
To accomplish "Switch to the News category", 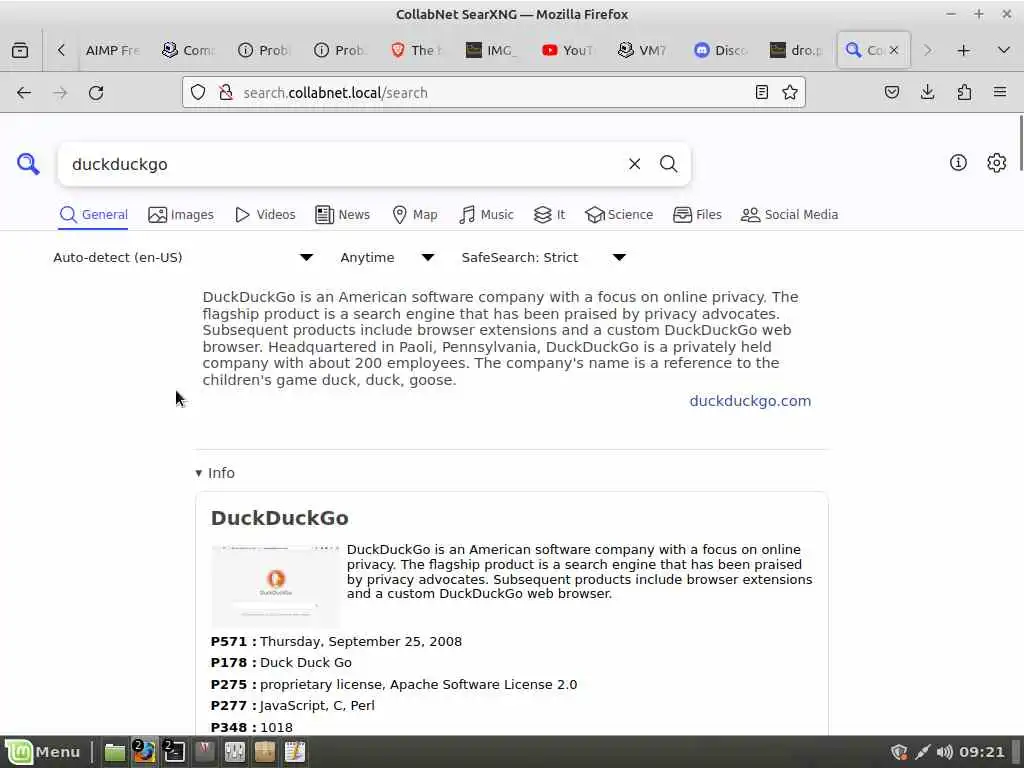I will click(343, 215).
